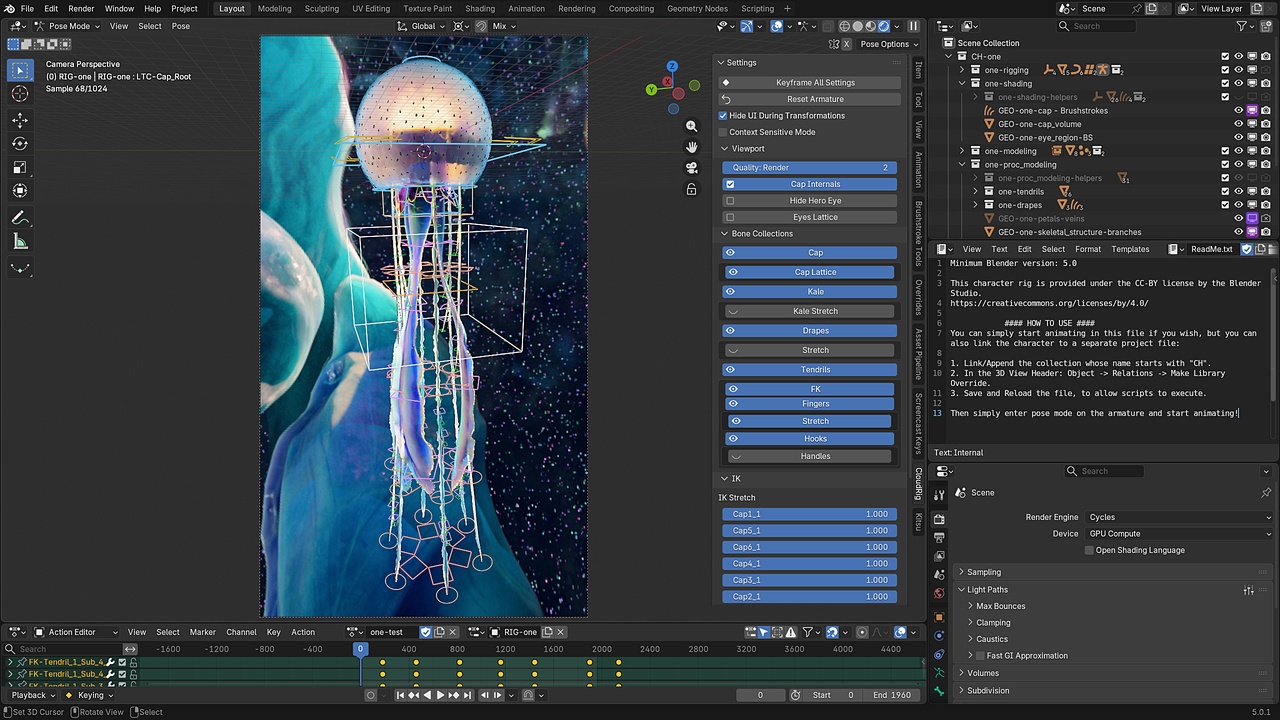
Task: Activate the Annotate pencil tool
Action: coord(20,218)
